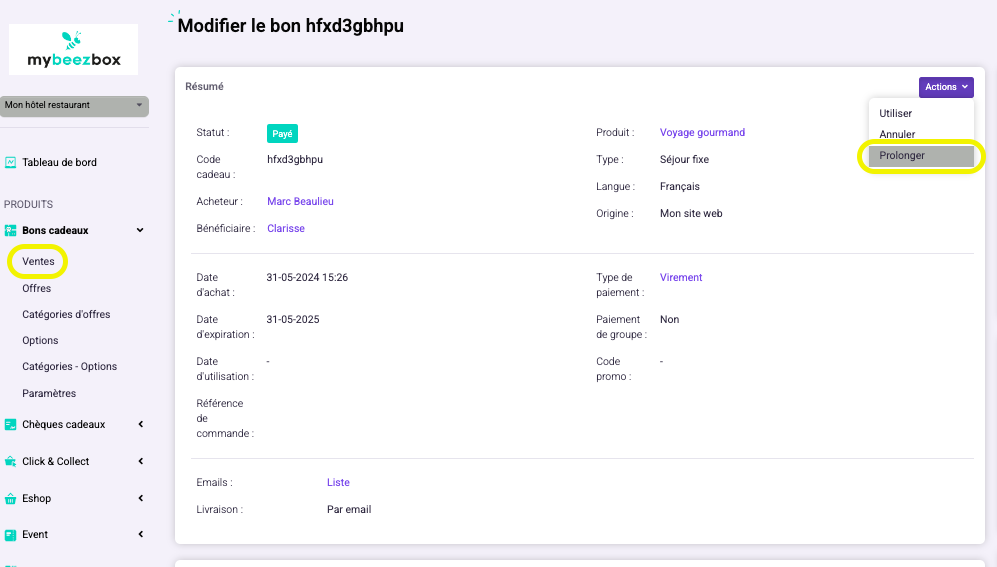Open Paramètres in the sidebar
Viewport: 997px width, 567px height.
point(49,393)
